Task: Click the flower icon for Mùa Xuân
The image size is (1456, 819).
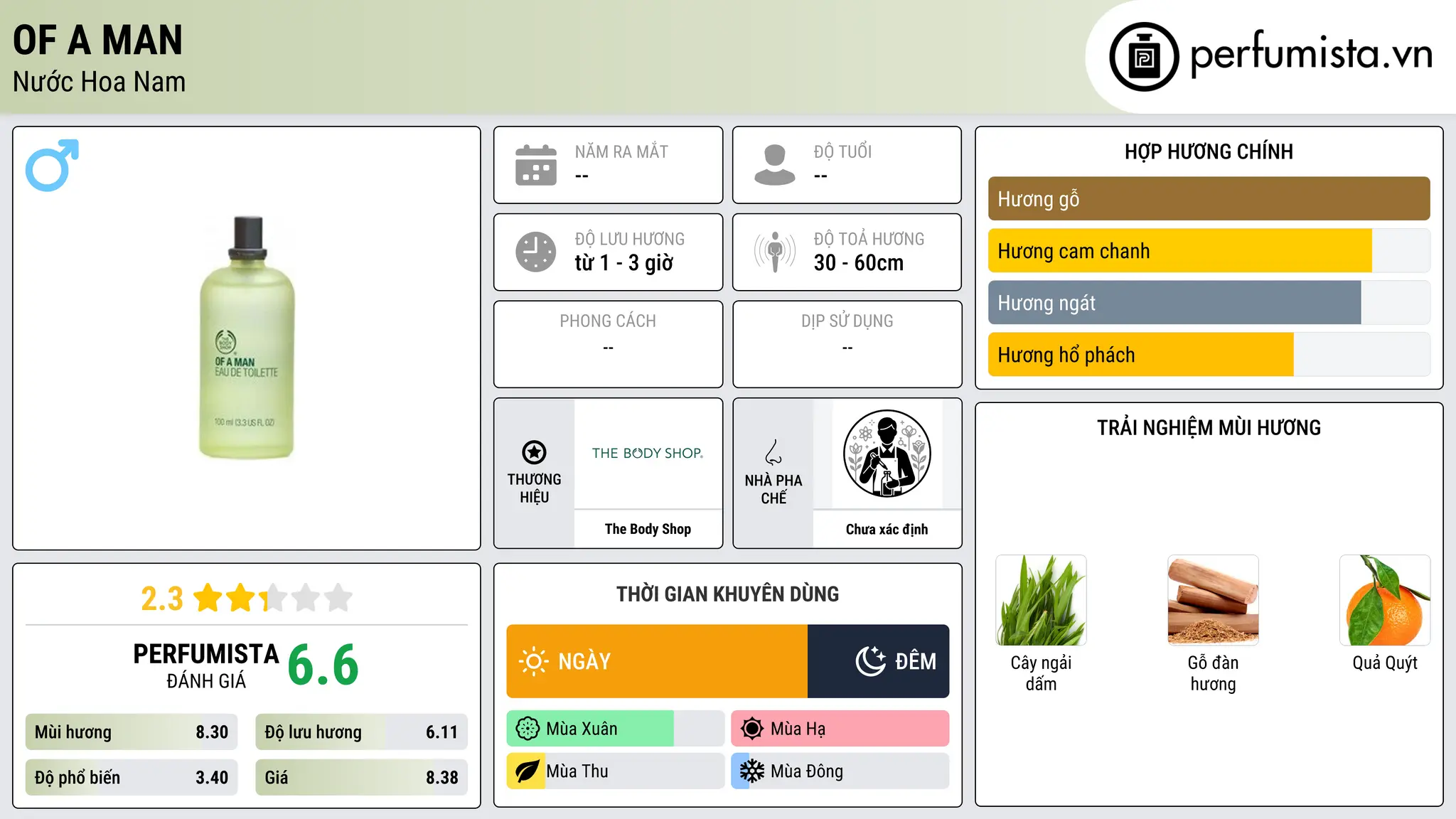Action: (528, 729)
